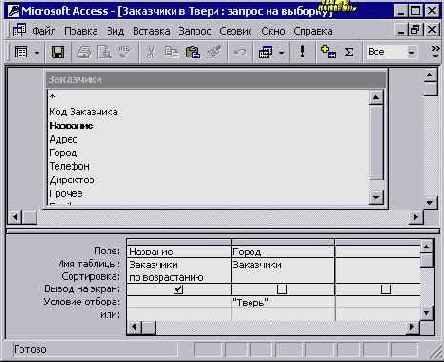Image resolution: width=444 pixels, height=362 pixels.
Task: Open the Вид menu
Action: coord(115,31)
